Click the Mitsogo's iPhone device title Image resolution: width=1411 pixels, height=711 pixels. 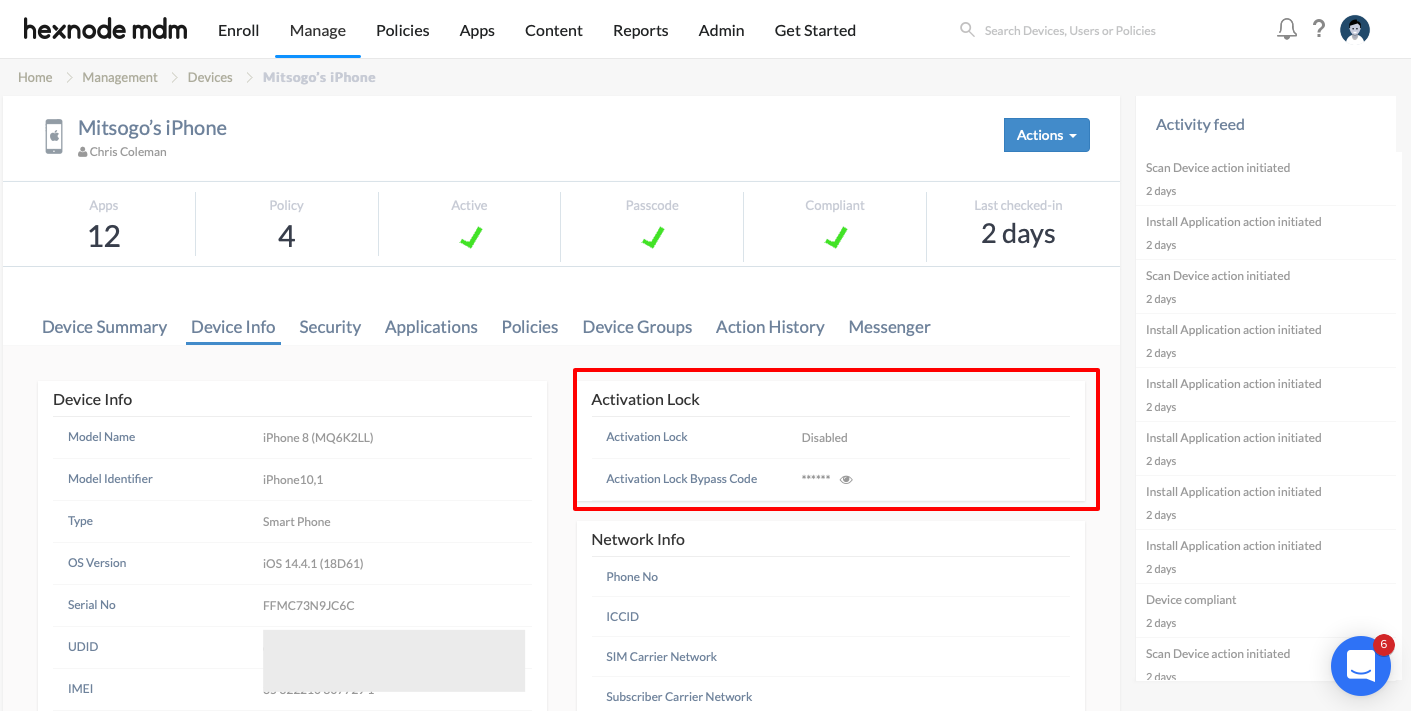point(152,128)
